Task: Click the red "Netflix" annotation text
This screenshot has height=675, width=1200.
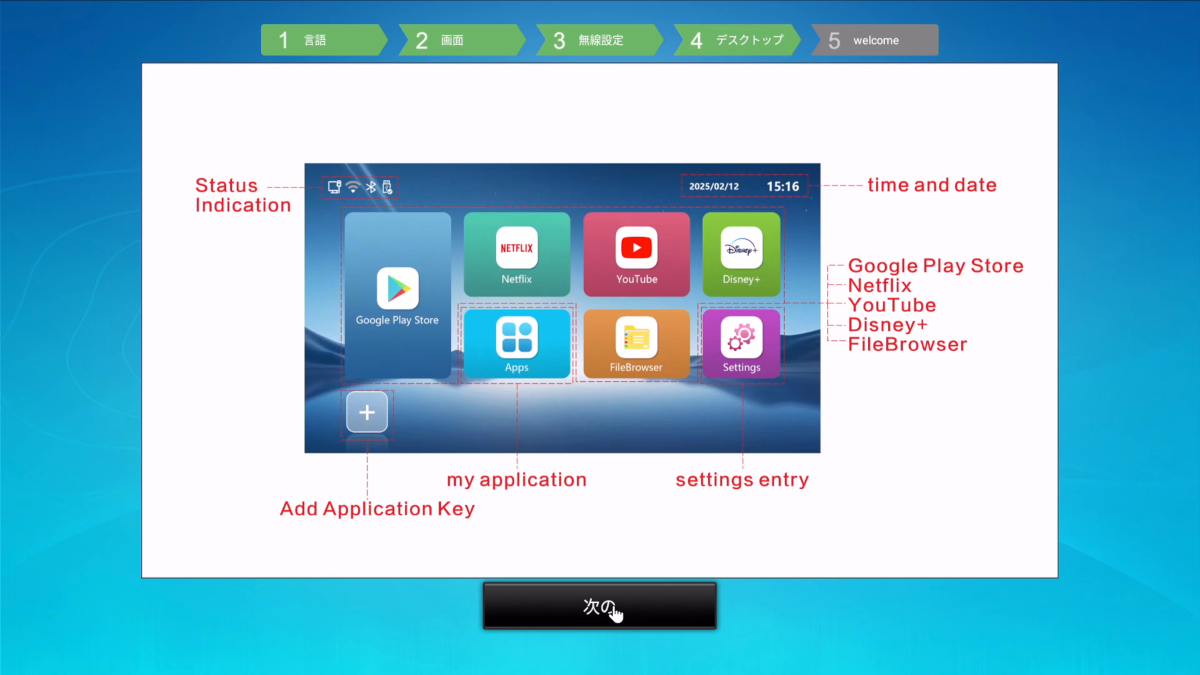Action: pos(880,286)
